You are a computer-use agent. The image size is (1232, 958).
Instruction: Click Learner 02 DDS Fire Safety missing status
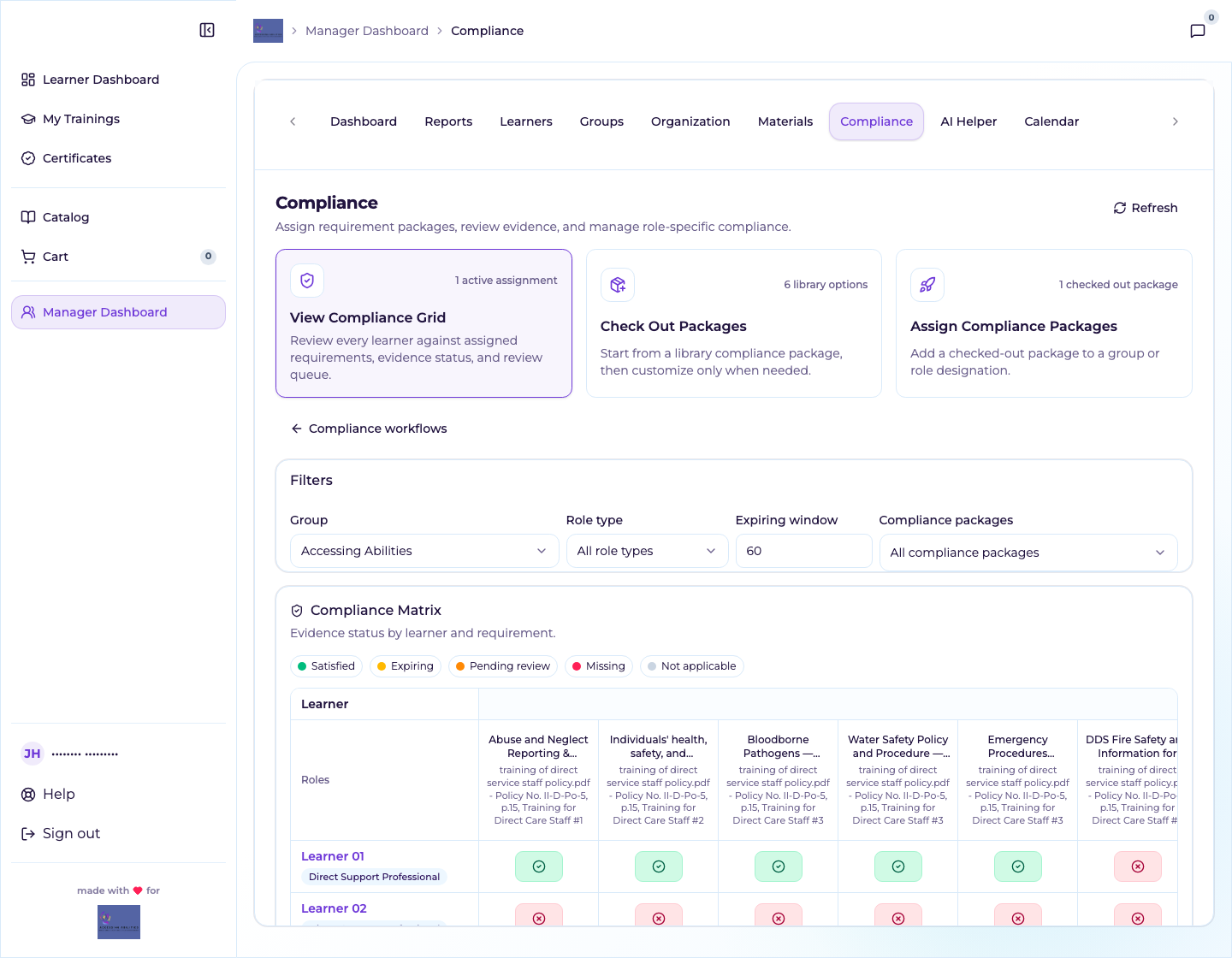[x=1138, y=915]
